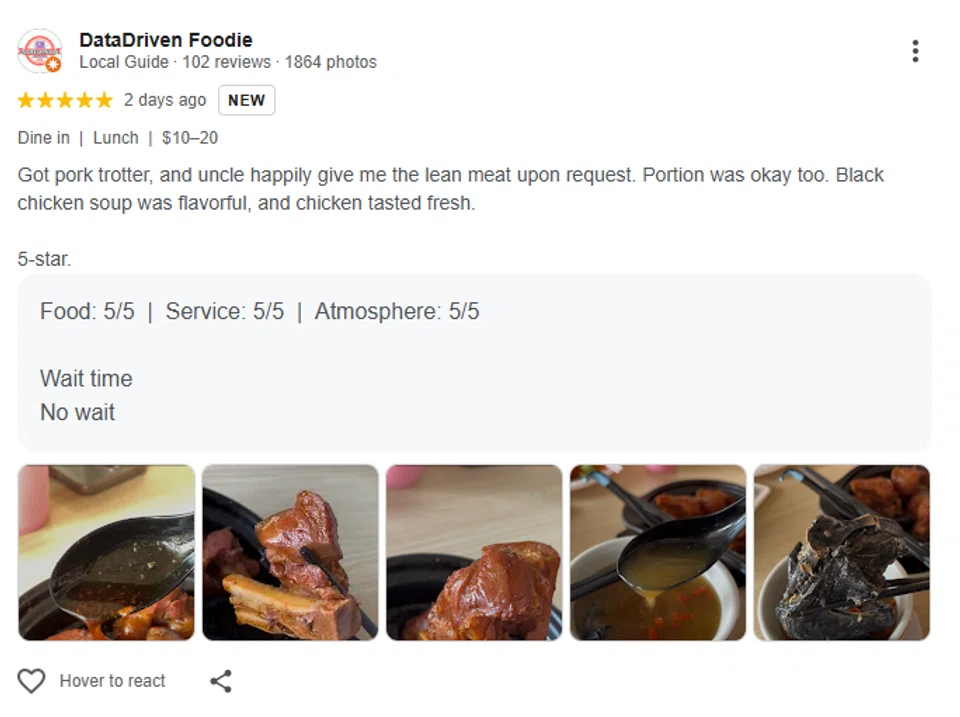Image resolution: width=960 pixels, height=717 pixels.
Task: Click the "Wait time" heading
Action: (86, 379)
